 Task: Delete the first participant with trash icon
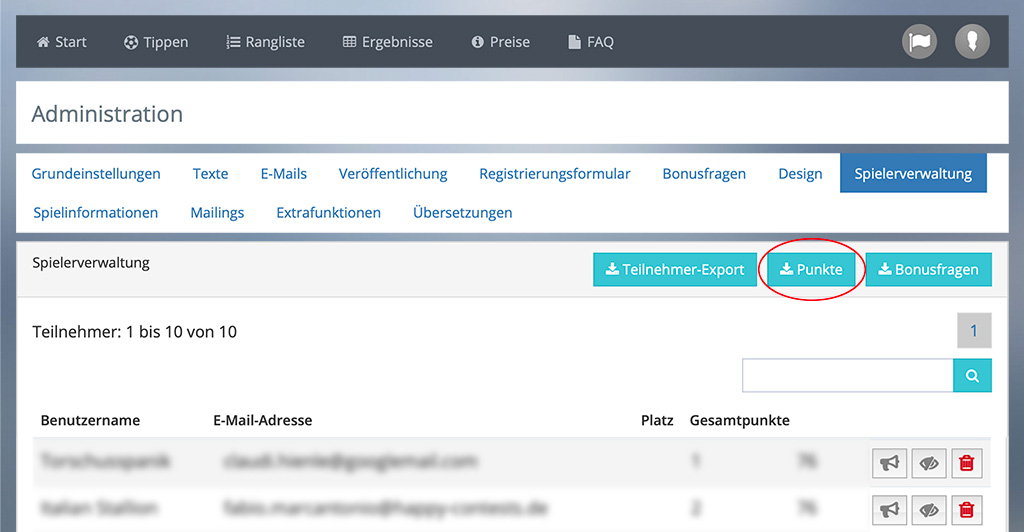(967, 463)
